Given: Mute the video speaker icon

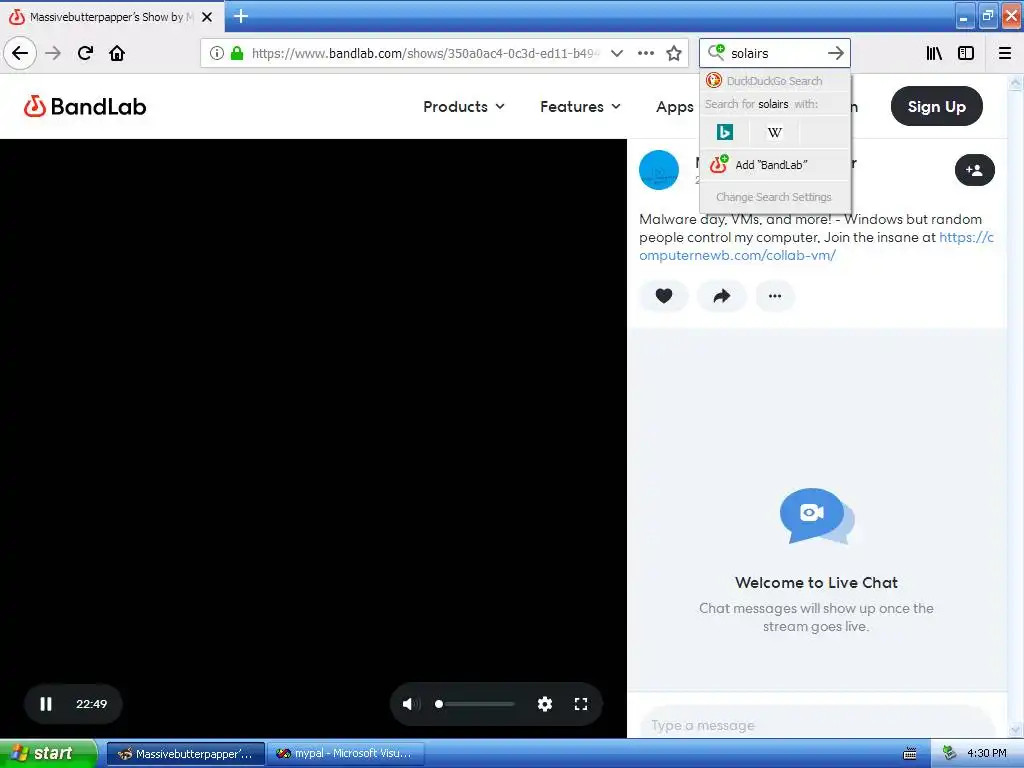Looking at the screenshot, I should (411, 703).
